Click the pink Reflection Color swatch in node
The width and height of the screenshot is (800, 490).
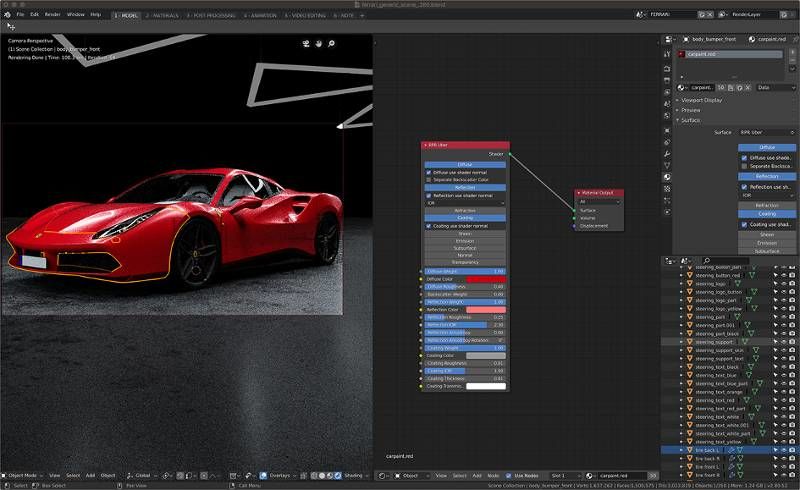(486, 310)
